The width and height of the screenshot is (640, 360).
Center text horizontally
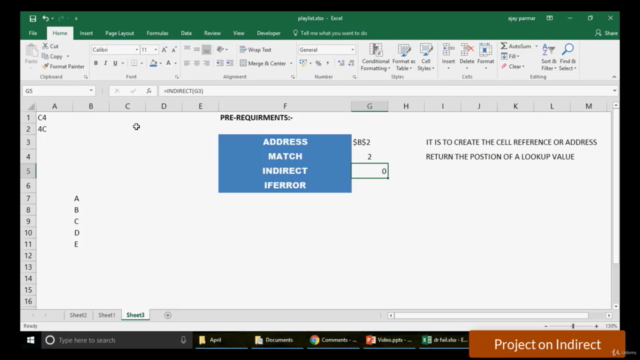197,63
